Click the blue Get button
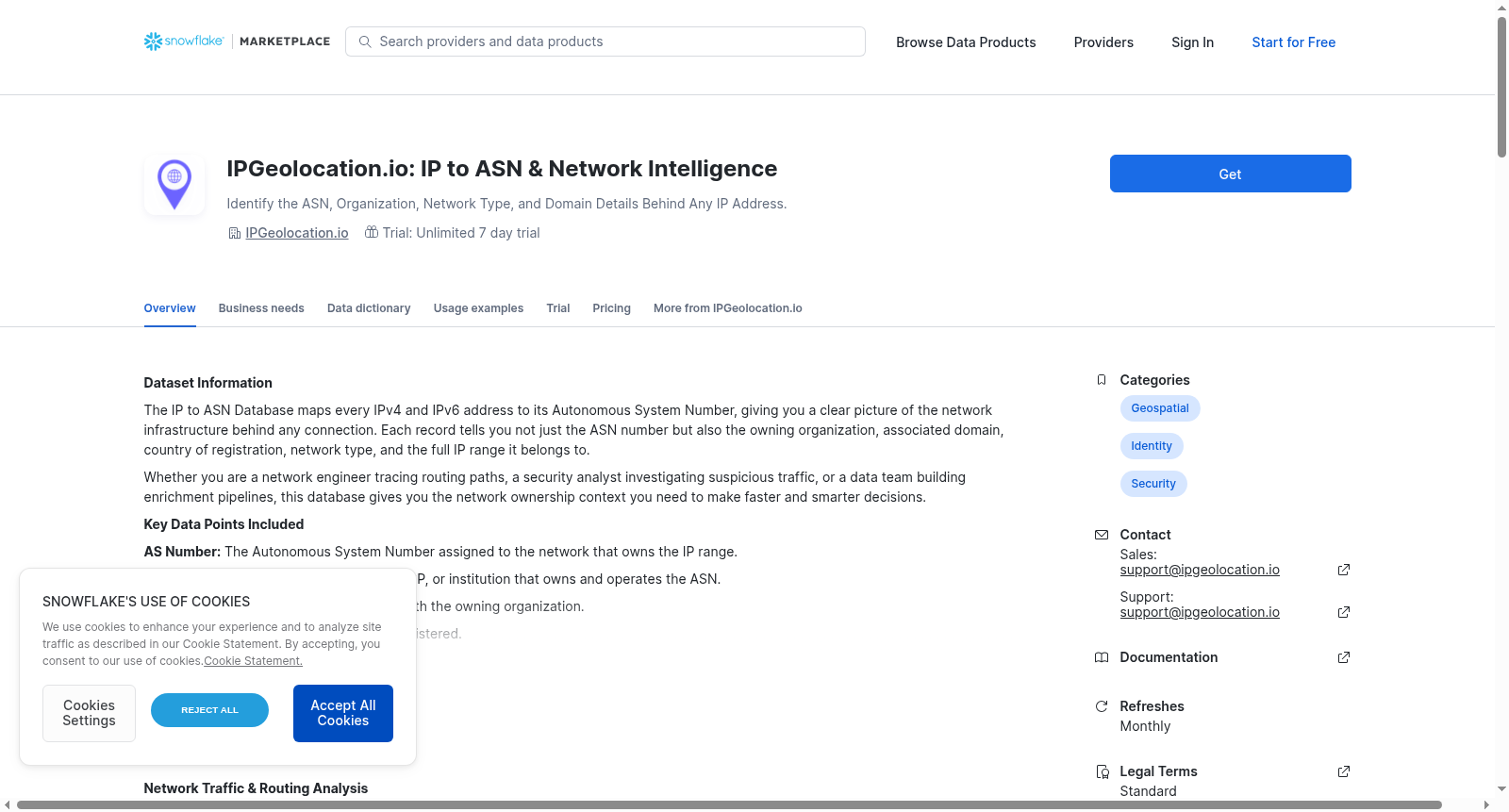 (x=1230, y=174)
